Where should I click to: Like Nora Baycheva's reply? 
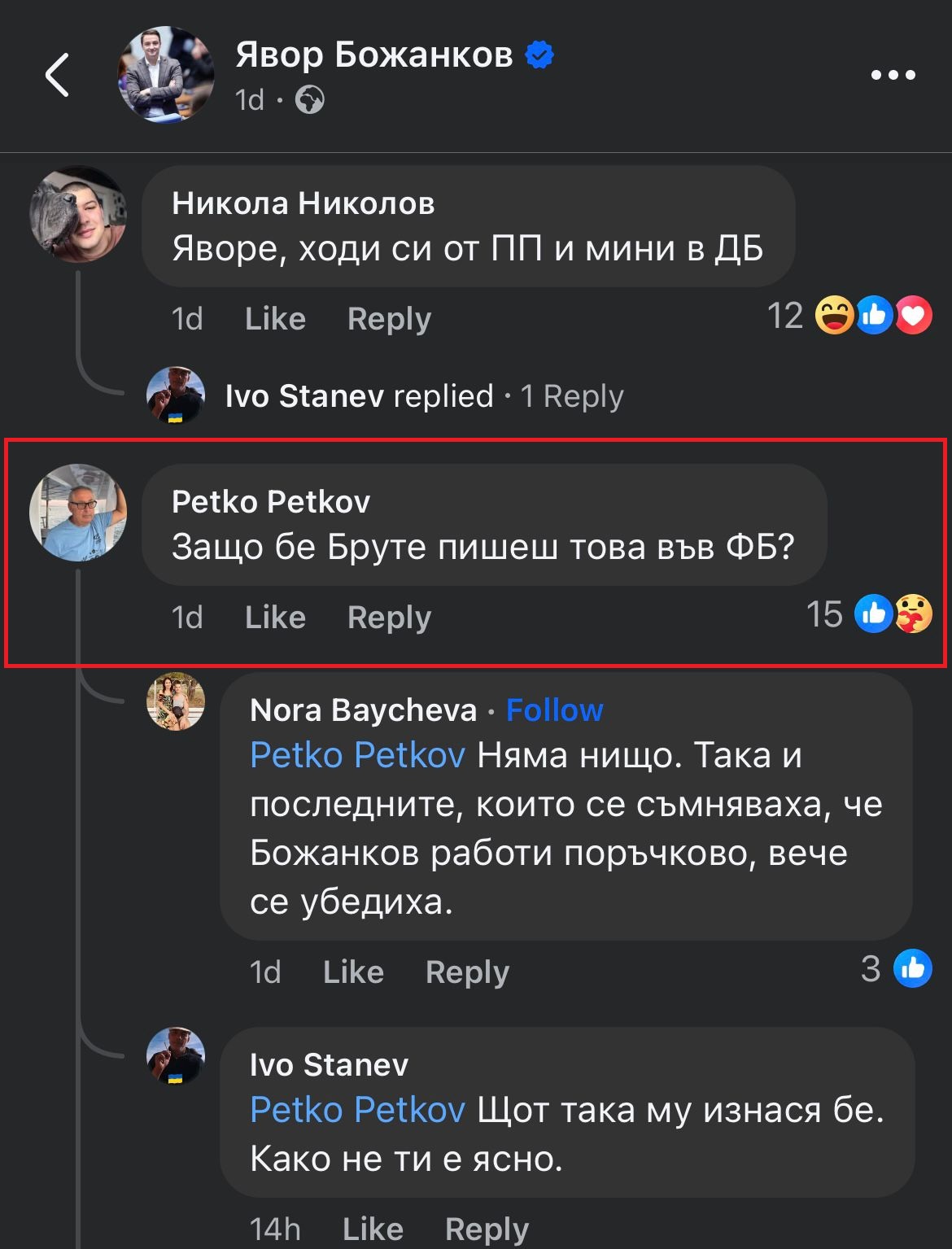coord(353,972)
